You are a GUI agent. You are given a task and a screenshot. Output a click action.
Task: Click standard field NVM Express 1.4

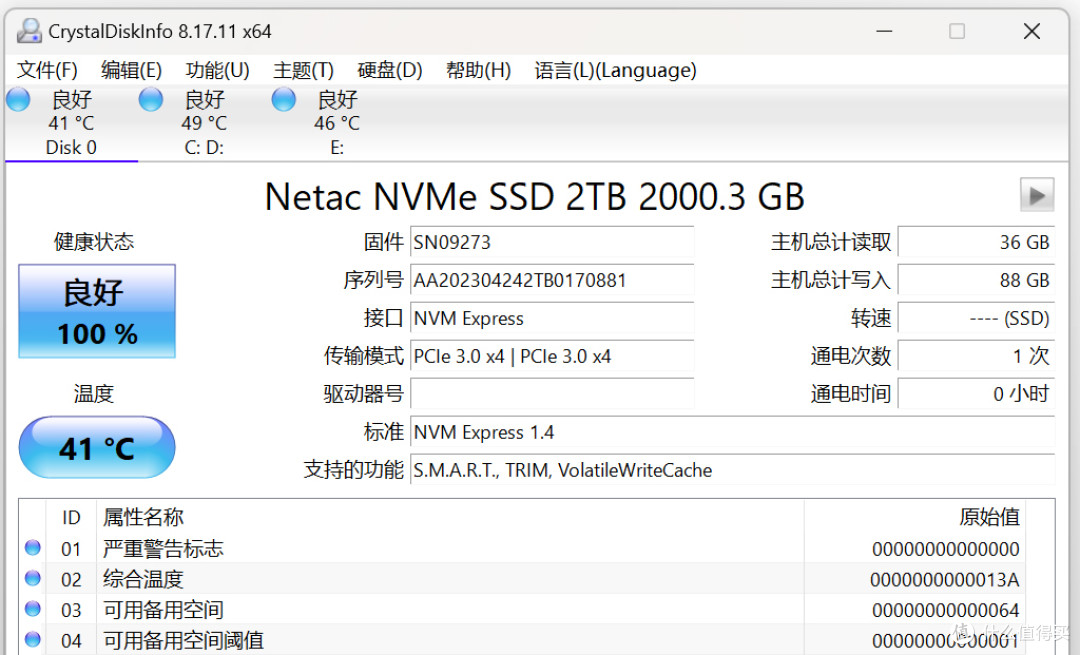point(732,433)
